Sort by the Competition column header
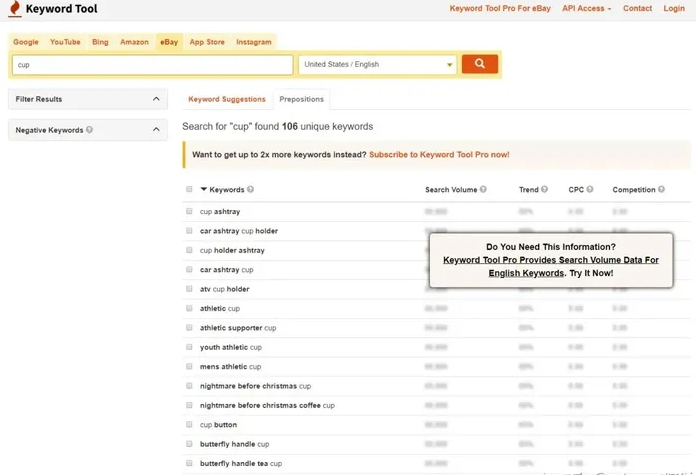Screen dimensions: 696x475 tap(634, 190)
